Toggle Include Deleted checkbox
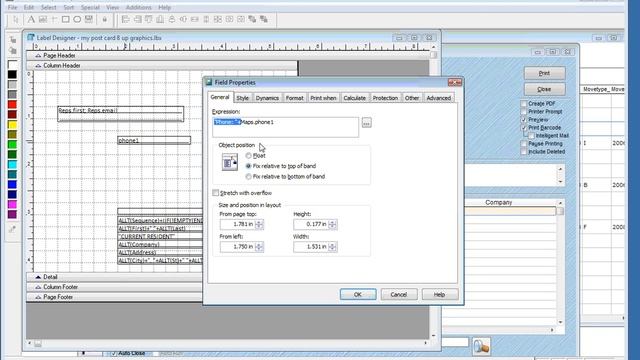 (x=524, y=151)
